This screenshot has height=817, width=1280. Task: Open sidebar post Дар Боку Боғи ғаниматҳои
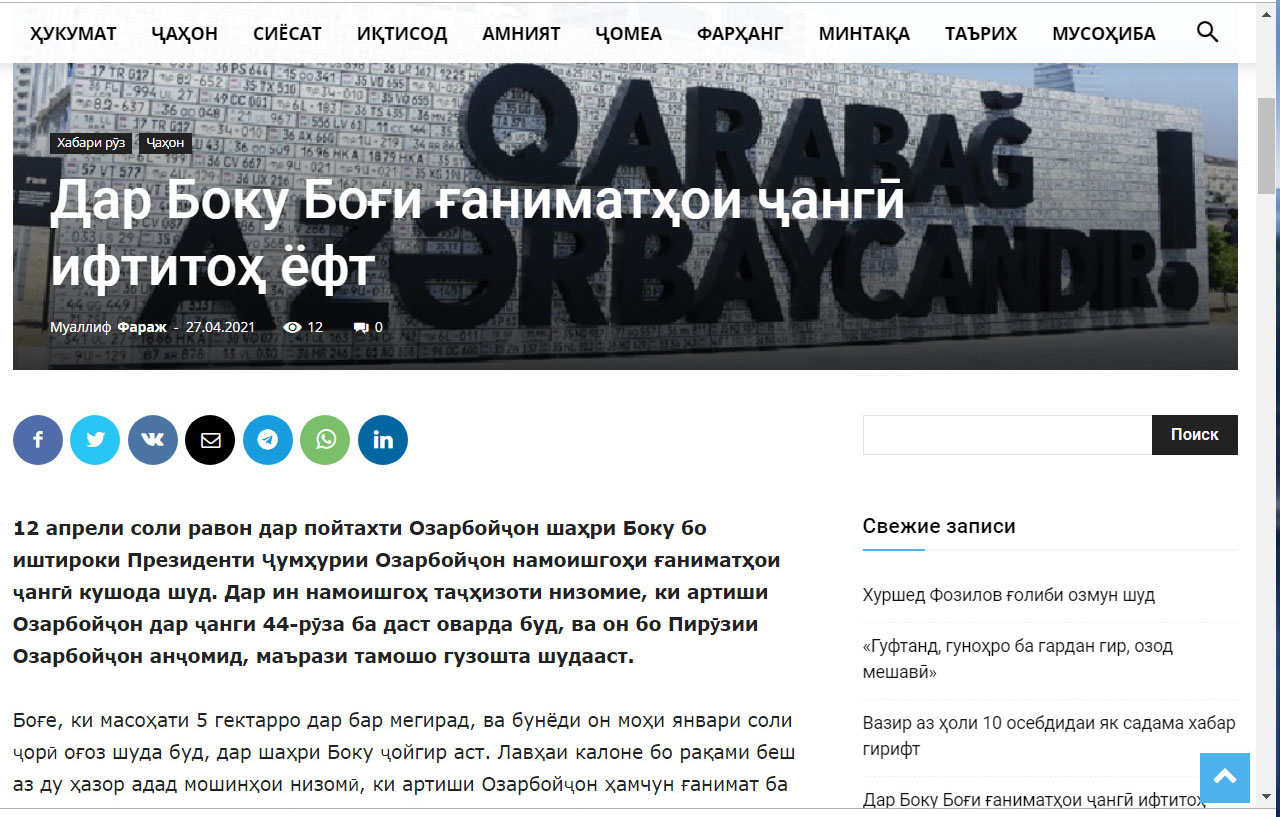point(1034,800)
